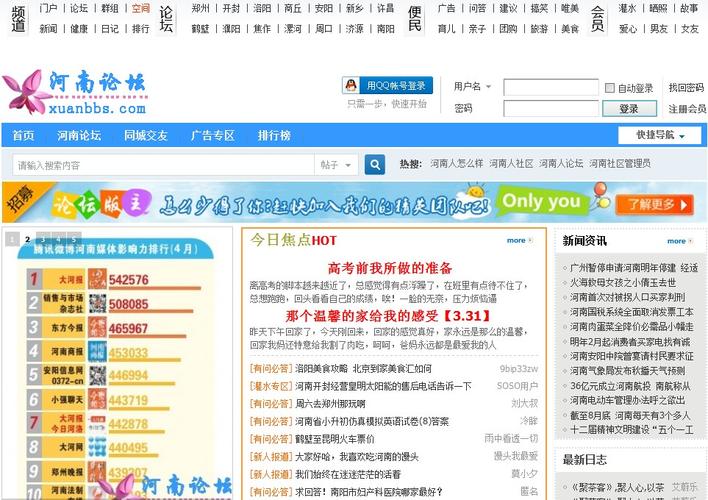Open news 火海救母女孩之小倩王去世
708x500 pixels.
pyautogui.click(x=623, y=282)
